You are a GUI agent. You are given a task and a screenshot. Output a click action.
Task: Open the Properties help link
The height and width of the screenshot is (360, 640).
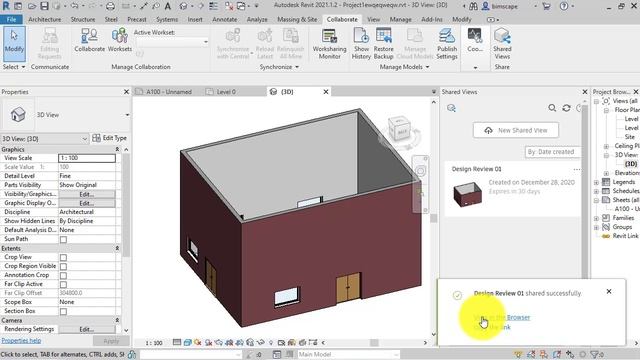coord(21,340)
